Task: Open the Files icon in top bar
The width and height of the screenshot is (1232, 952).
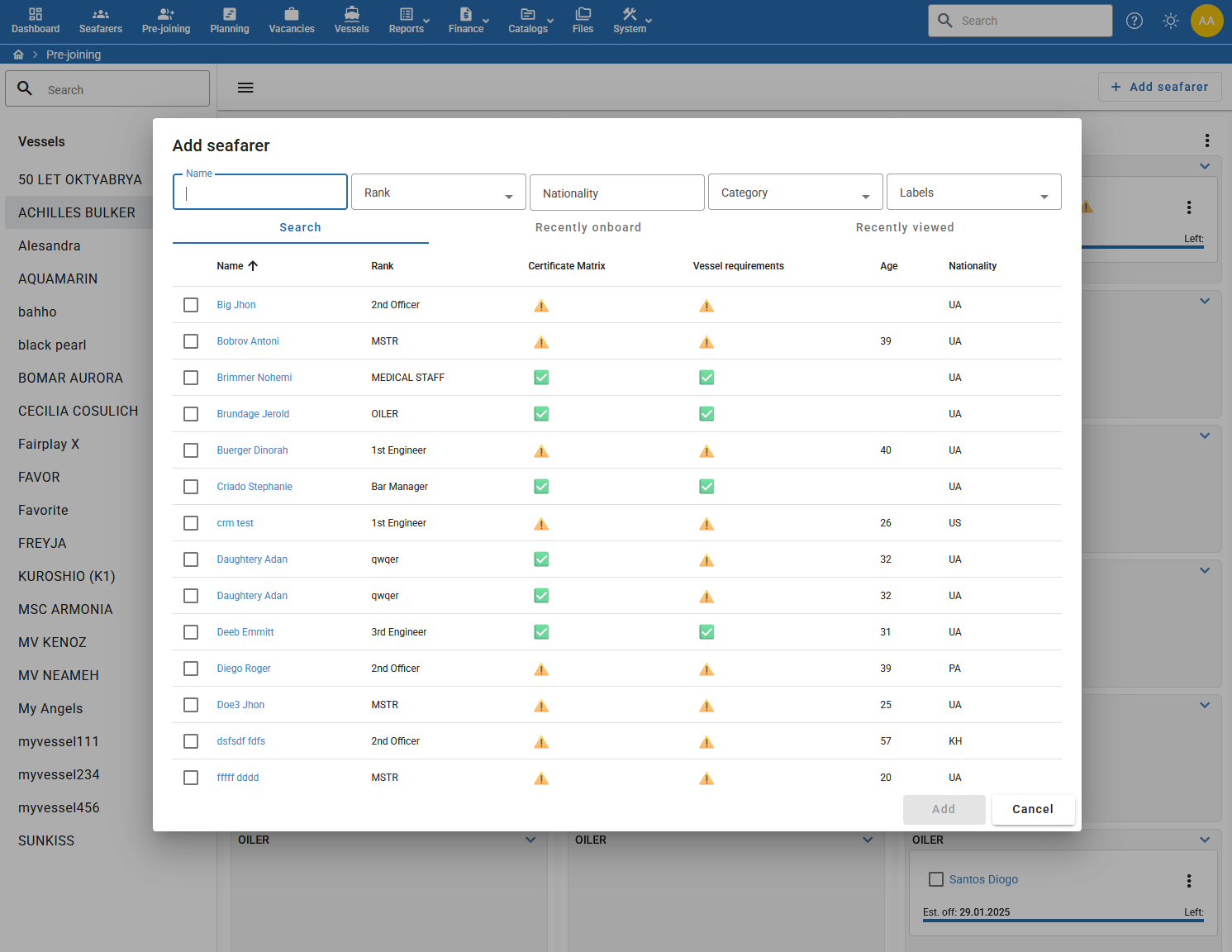Action: tap(583, 14)
